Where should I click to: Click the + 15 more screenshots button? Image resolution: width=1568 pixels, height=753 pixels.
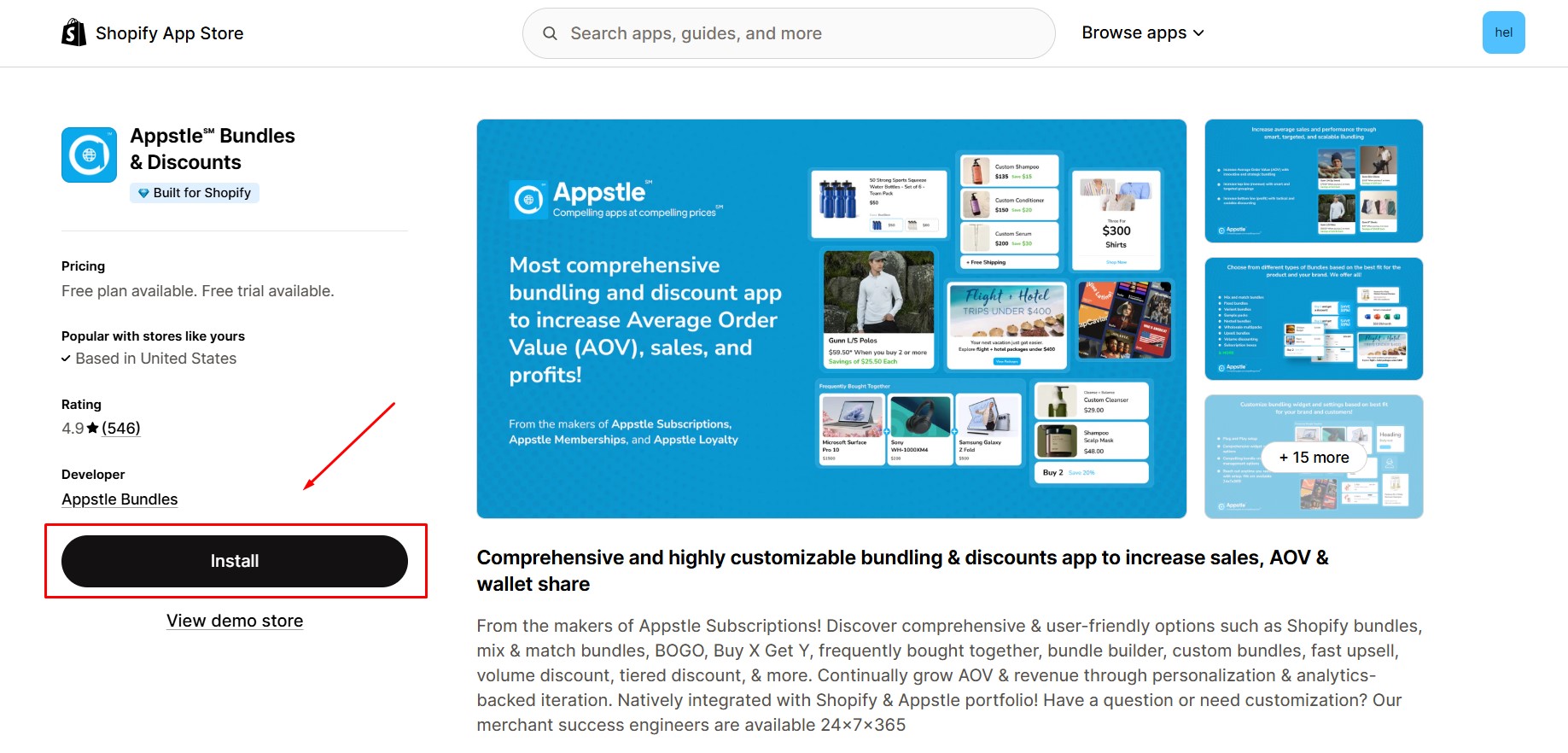pos(1314,458)
